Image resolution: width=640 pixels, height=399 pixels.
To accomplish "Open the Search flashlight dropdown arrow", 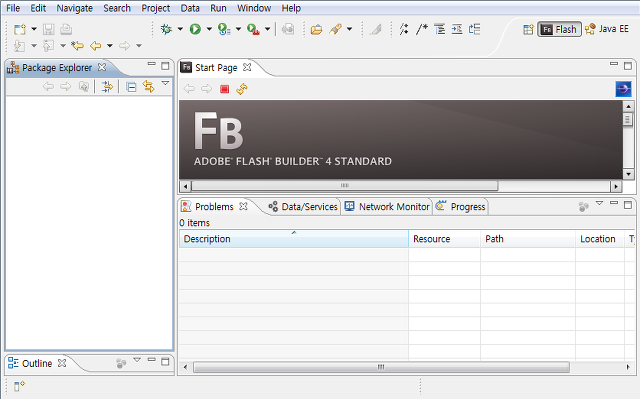I will pos(349,29).
